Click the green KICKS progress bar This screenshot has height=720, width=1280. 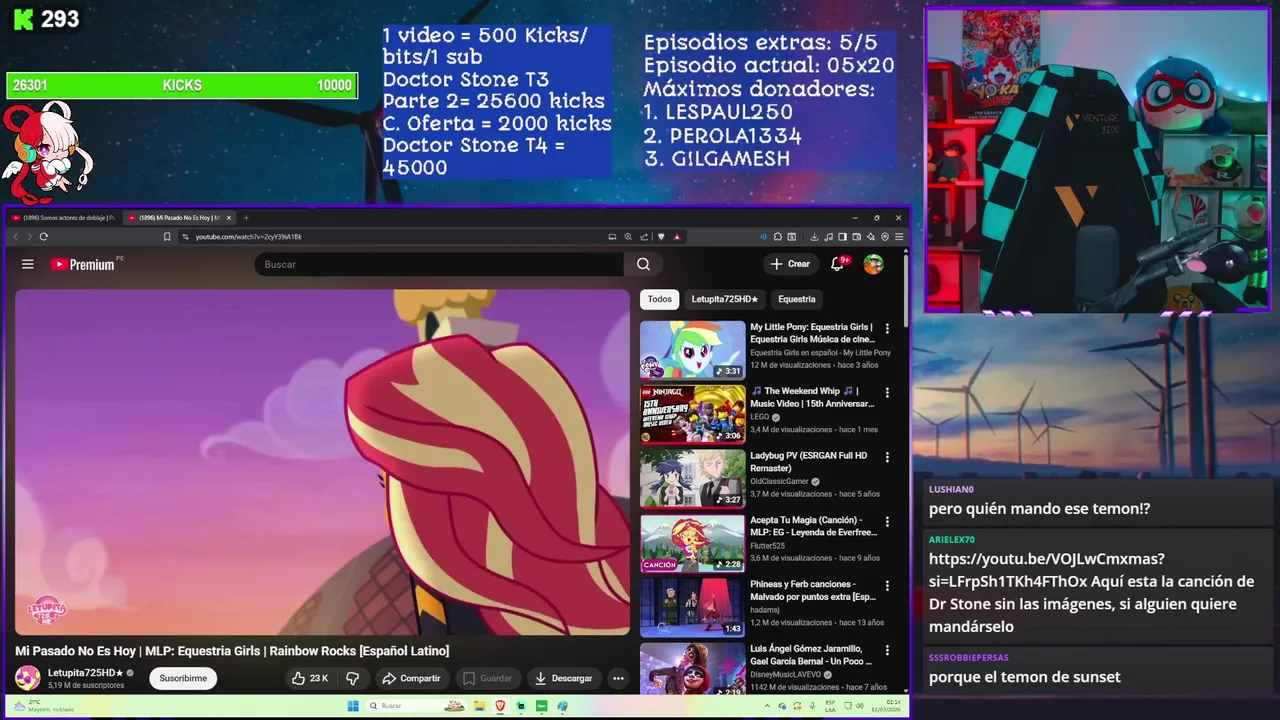(x=182, y=86)
